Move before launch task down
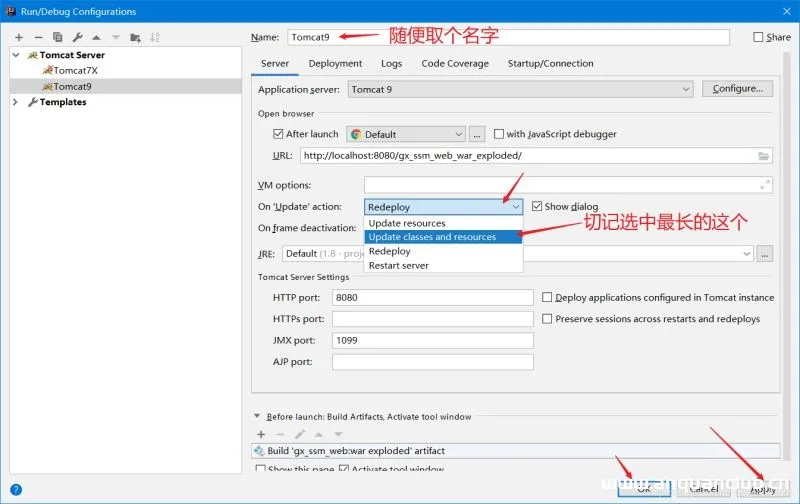This screenshot has width=800, height=504. tap(338, 435)
